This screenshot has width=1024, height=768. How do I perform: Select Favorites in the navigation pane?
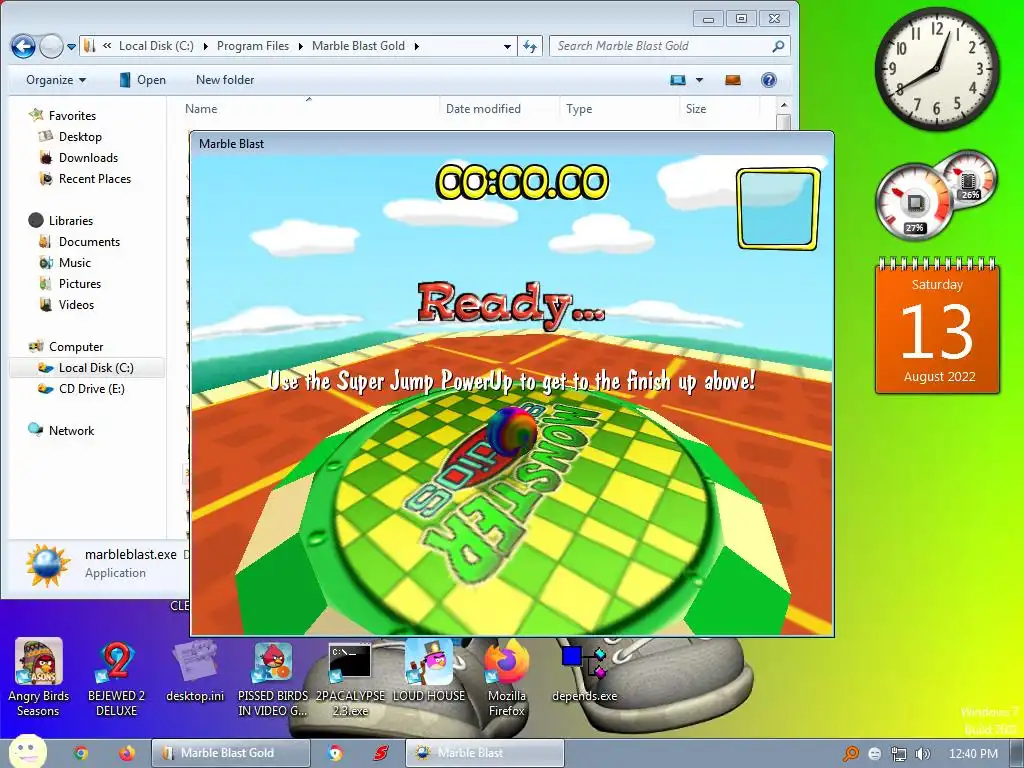tap(72, 116)
